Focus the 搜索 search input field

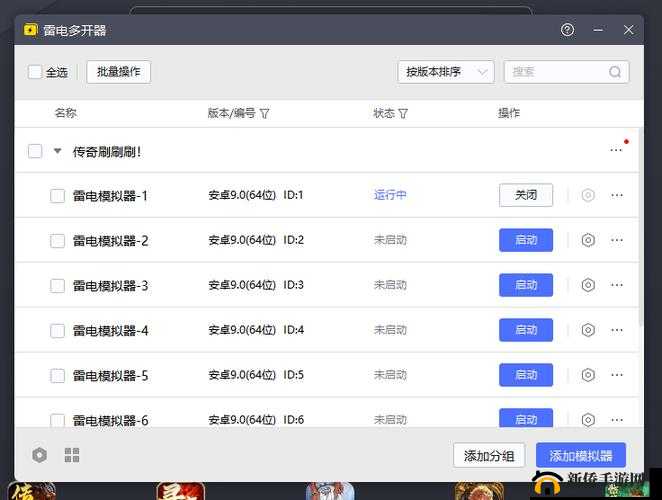(x=567, y=72)
